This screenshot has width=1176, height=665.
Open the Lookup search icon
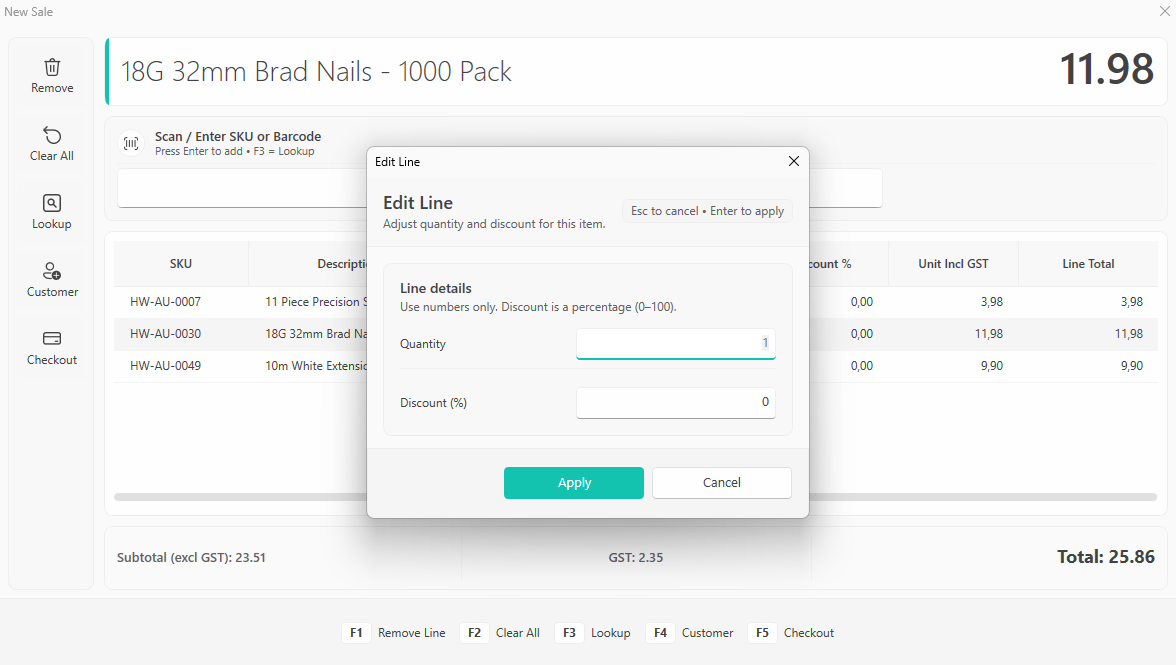click(x=52, y=203)
